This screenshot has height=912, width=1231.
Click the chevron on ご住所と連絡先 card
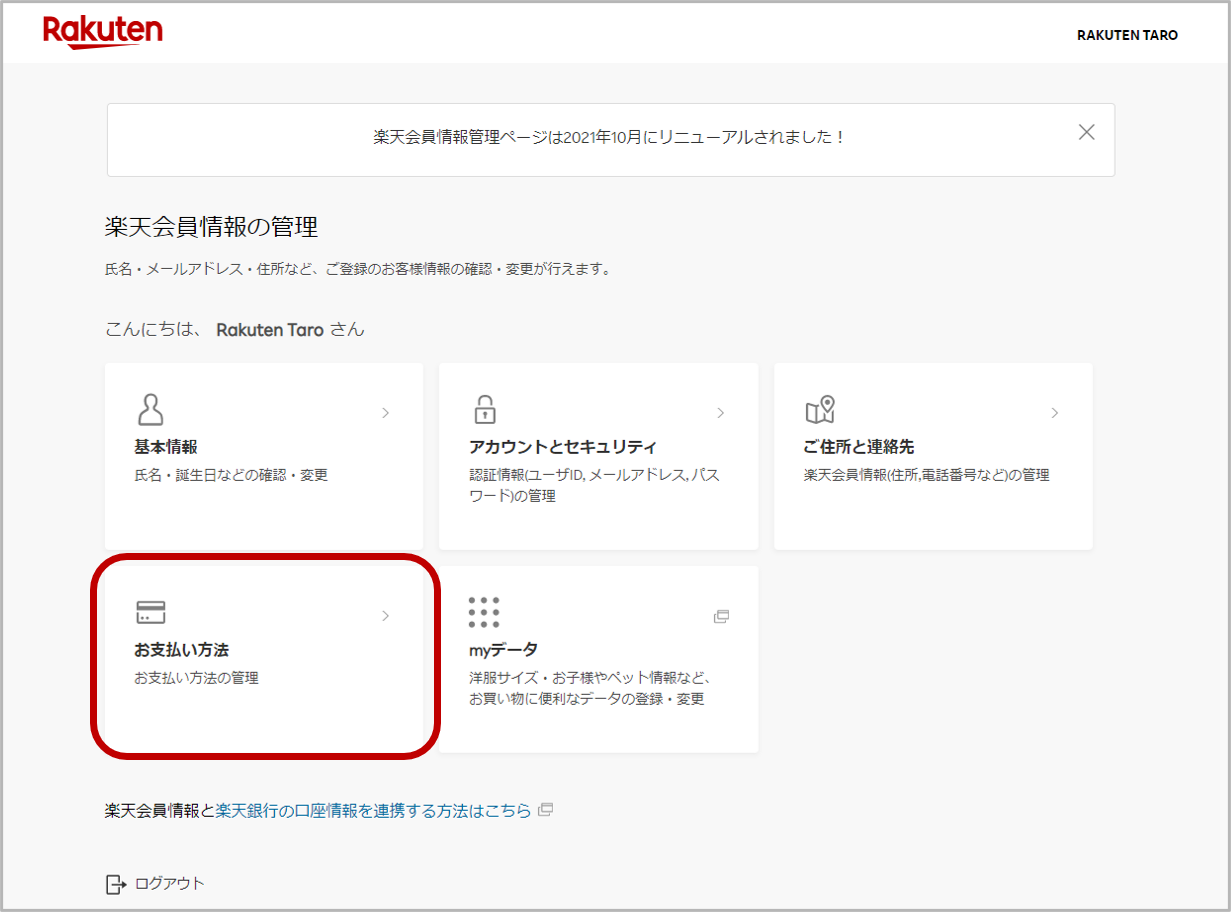click(x=1055, y=412)
